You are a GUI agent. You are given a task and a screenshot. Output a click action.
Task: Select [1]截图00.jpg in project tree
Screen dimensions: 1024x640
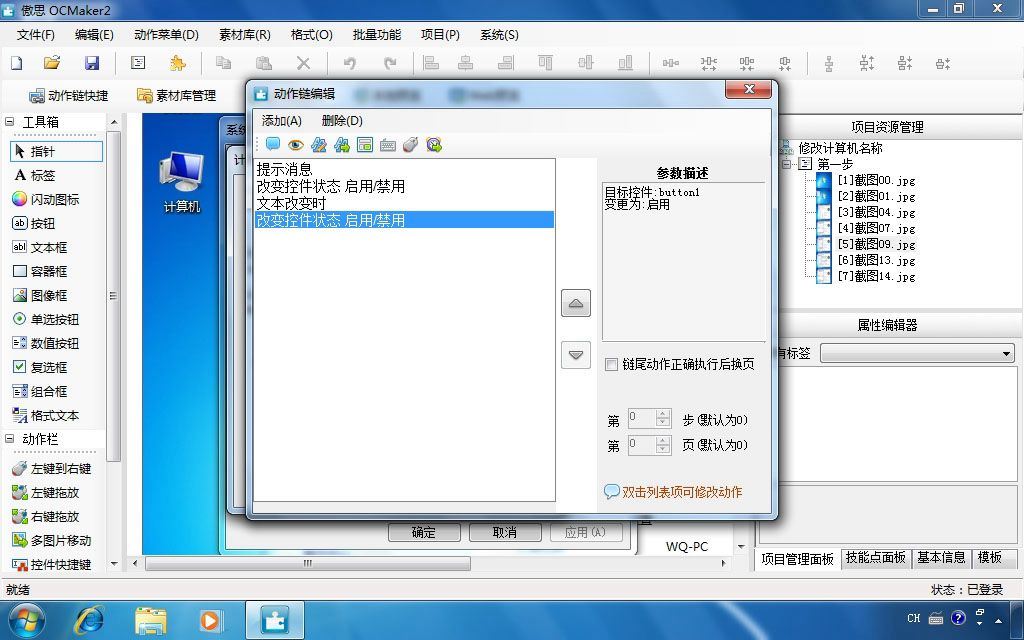(x=876, y=180)
